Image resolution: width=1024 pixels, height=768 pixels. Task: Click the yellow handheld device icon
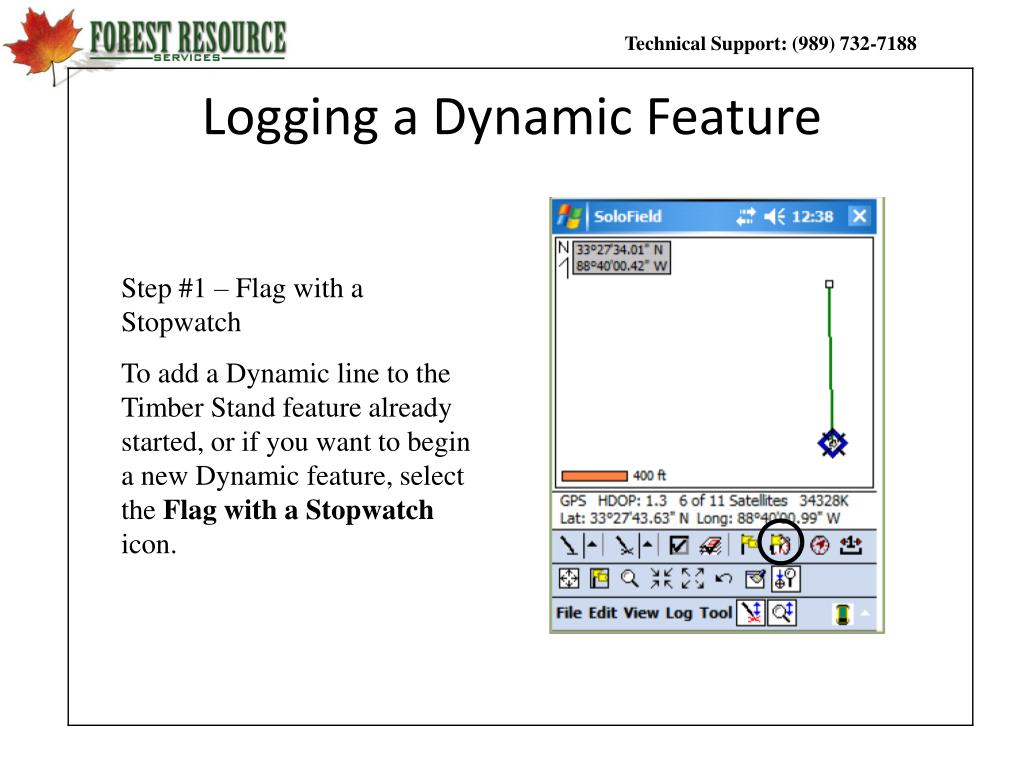coord(843,614)
